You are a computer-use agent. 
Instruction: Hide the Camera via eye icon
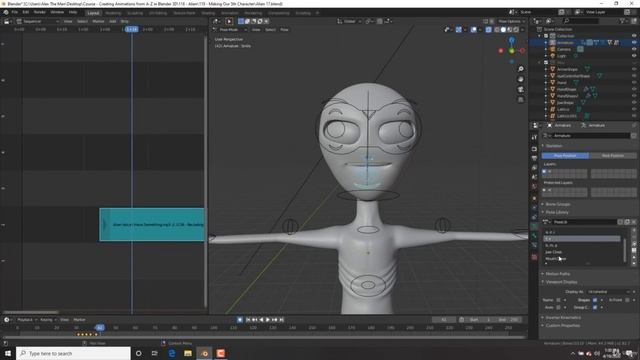634,49
